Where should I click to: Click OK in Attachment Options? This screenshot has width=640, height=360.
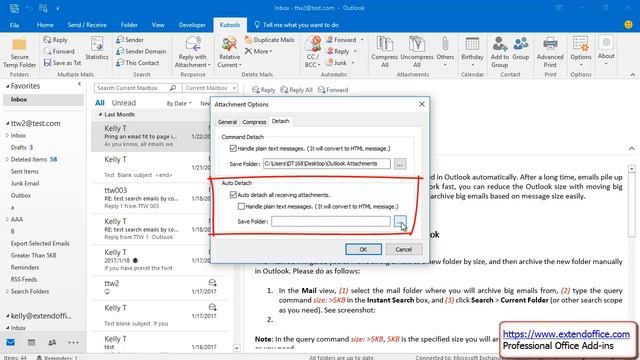pos(363,249)
